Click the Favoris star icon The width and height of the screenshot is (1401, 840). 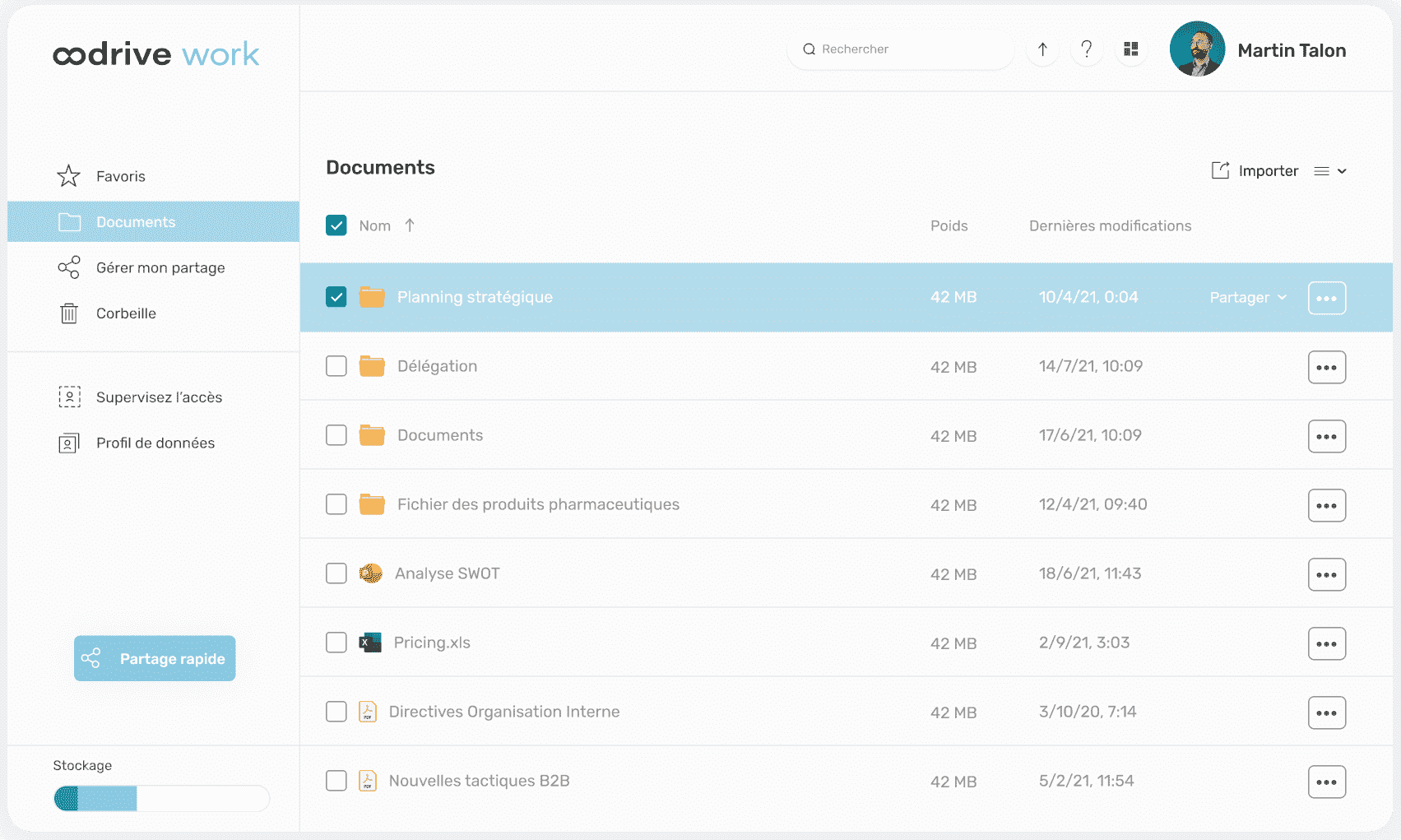[69, 176]
